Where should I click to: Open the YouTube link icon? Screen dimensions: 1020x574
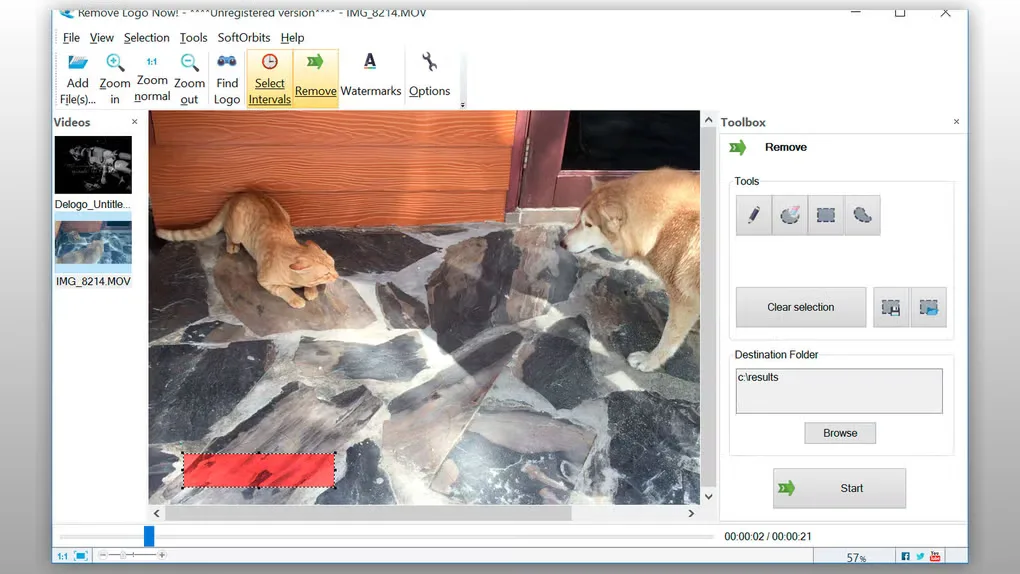coord(935,556)
